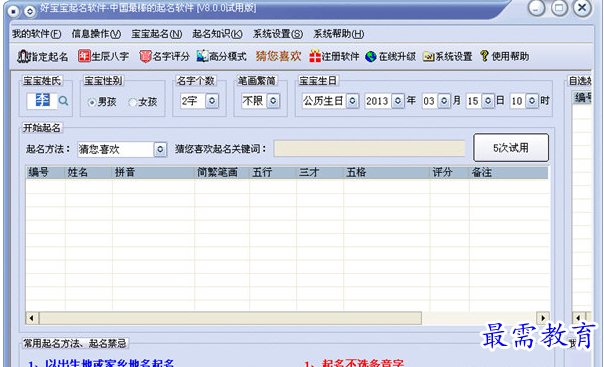Open the 起名方法 猜您喜欢 dropdown
604x367 pixels.
click(160, 149)
